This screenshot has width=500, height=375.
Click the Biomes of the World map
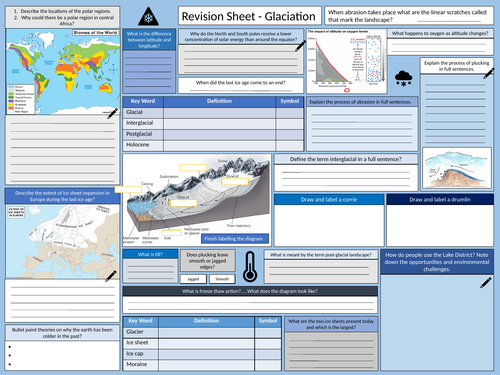63,72
